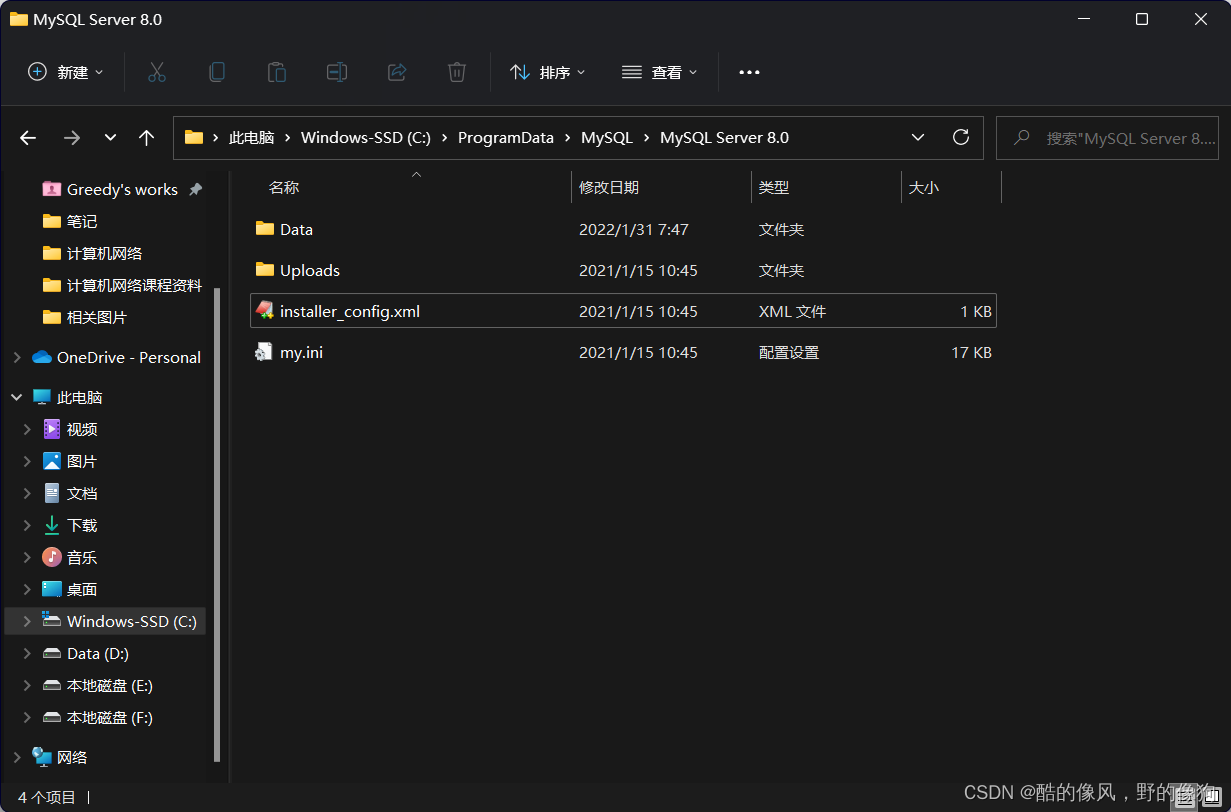
Task: Select the installer_config.xml file icon
Action: 265,311
